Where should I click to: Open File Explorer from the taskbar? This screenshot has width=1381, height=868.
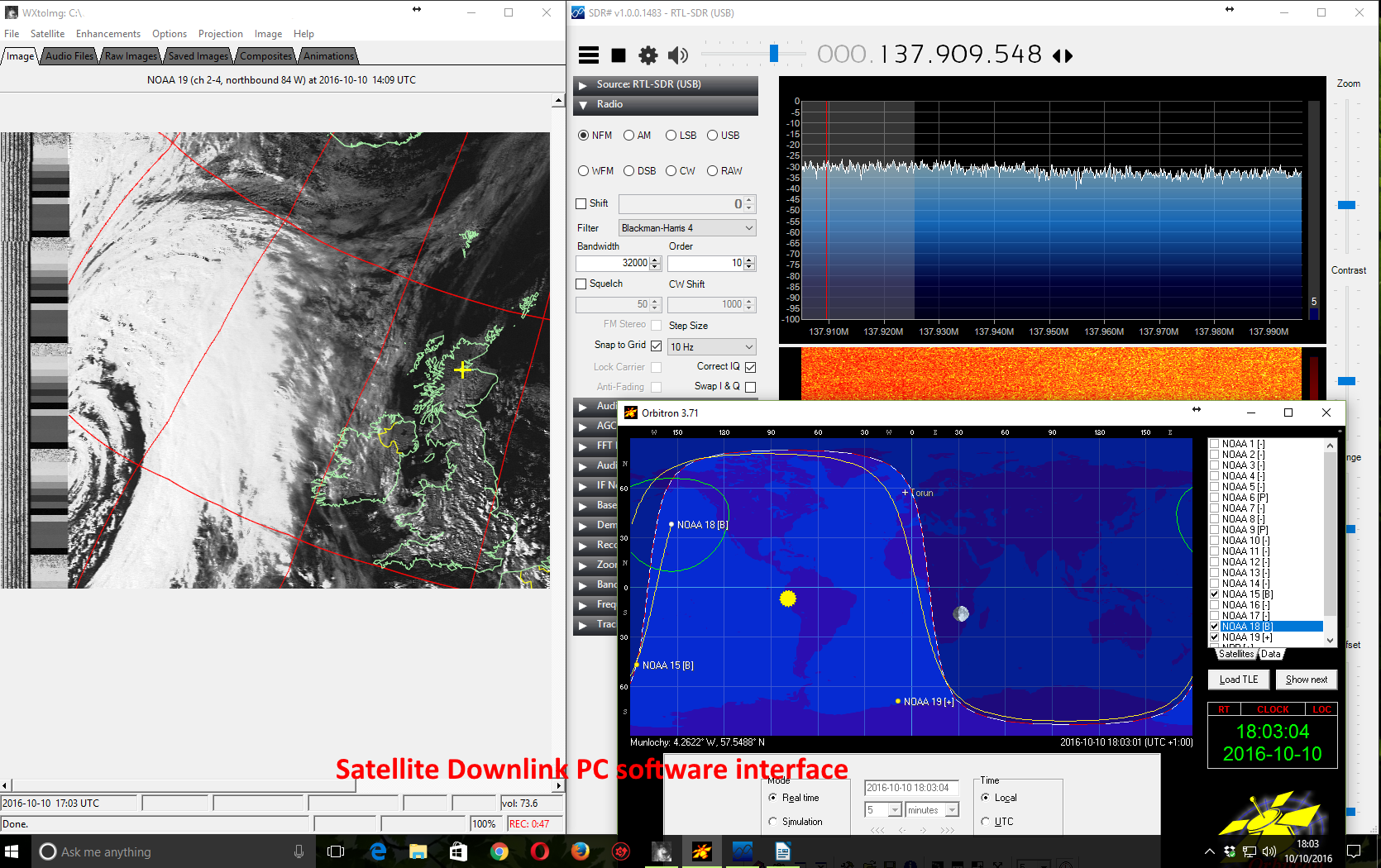pyautogui.click(x=418, y=851)
